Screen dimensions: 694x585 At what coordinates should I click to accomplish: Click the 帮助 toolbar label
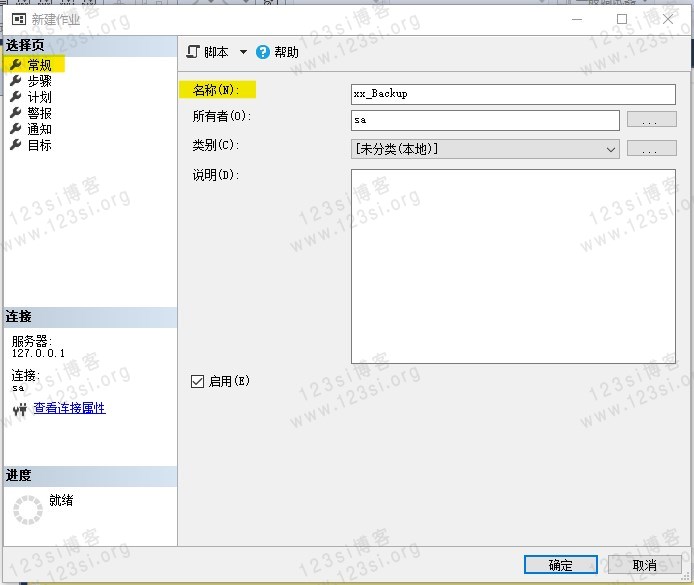coord(286,52)
